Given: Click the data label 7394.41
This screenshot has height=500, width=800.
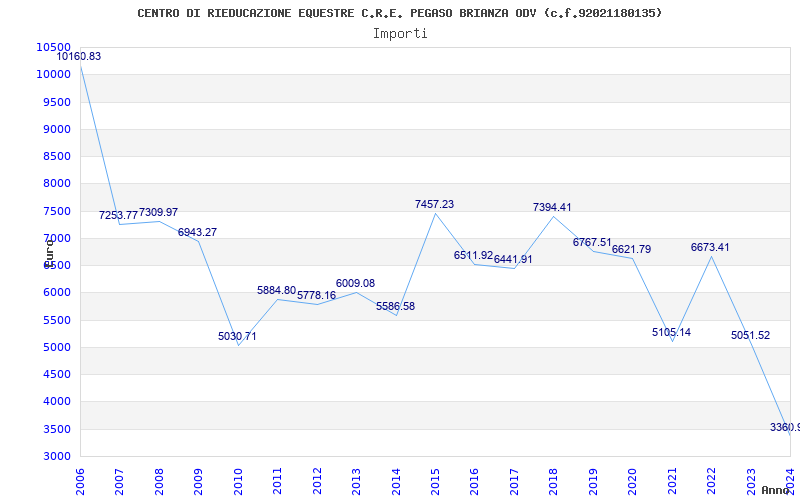Looking at the screenshot, I should coord(552,208).
